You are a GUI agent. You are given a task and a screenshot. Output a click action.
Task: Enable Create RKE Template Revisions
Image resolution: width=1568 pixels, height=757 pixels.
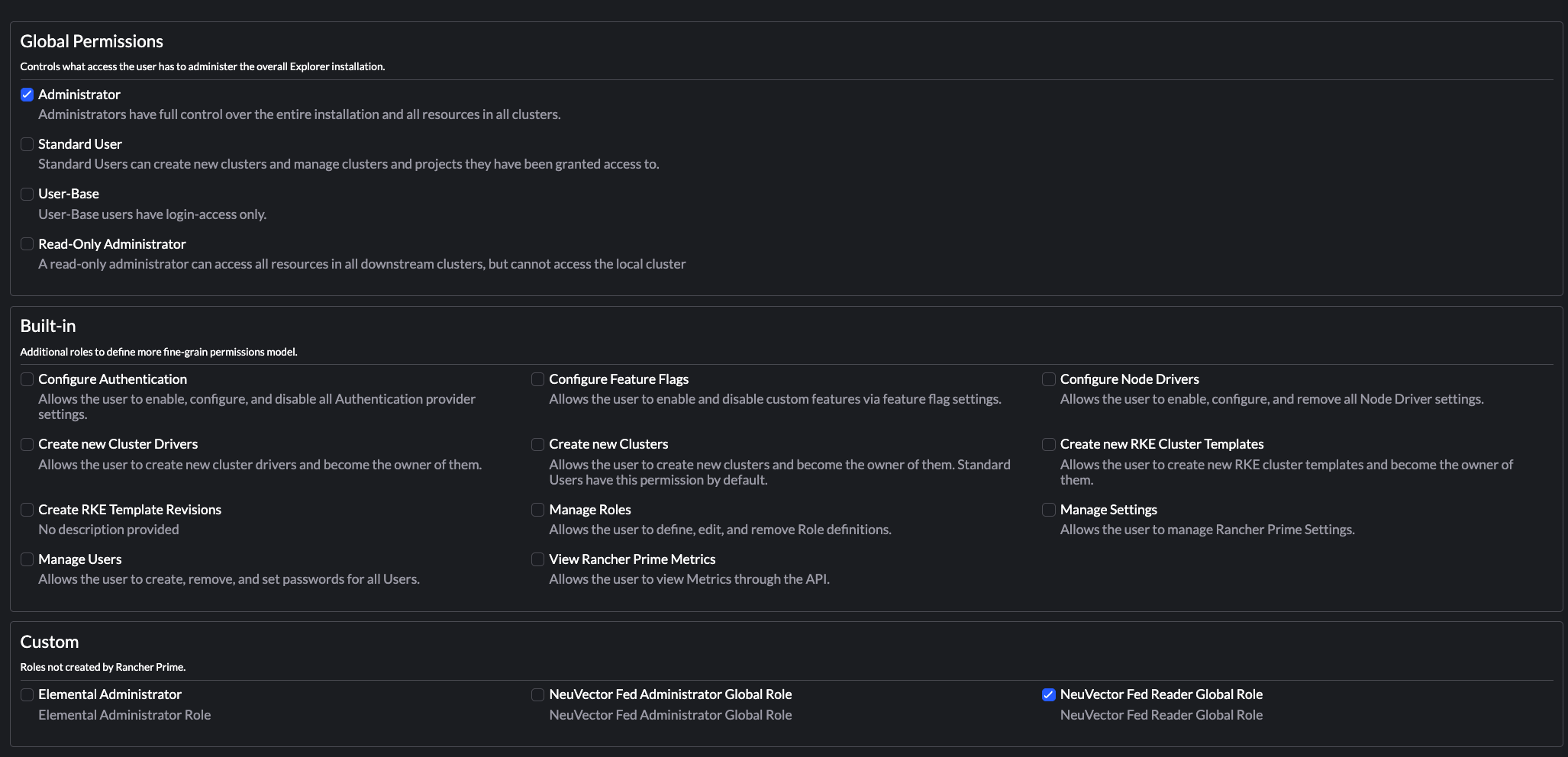click(27, 510)
